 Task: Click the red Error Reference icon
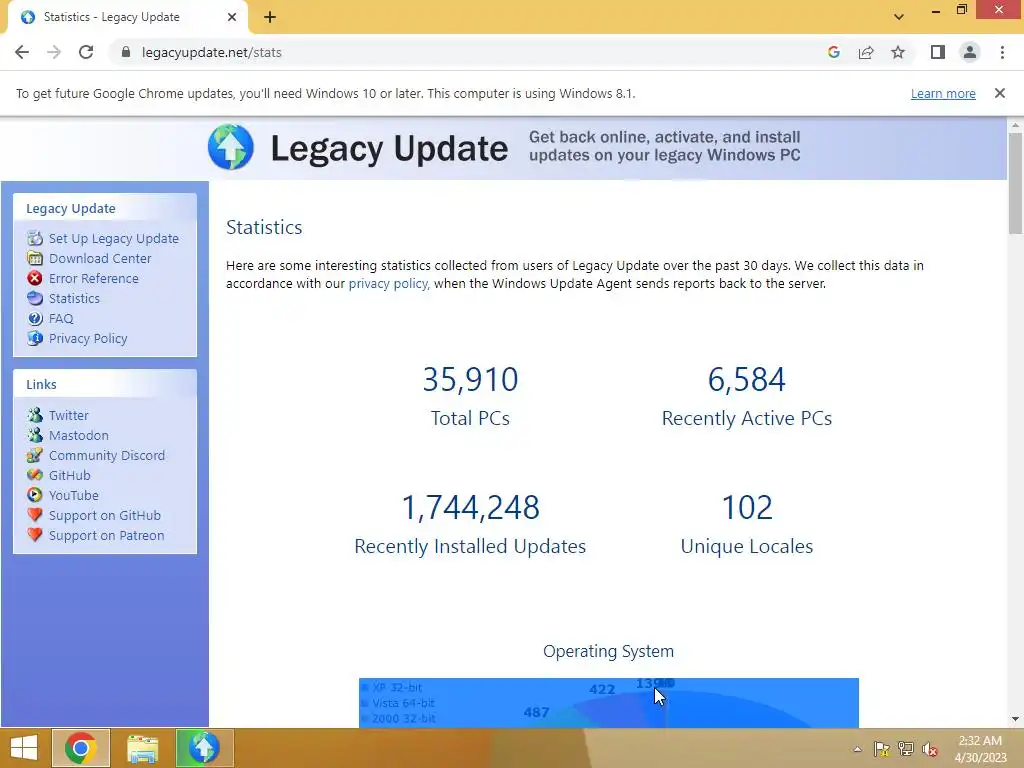(x=35, y=278)
